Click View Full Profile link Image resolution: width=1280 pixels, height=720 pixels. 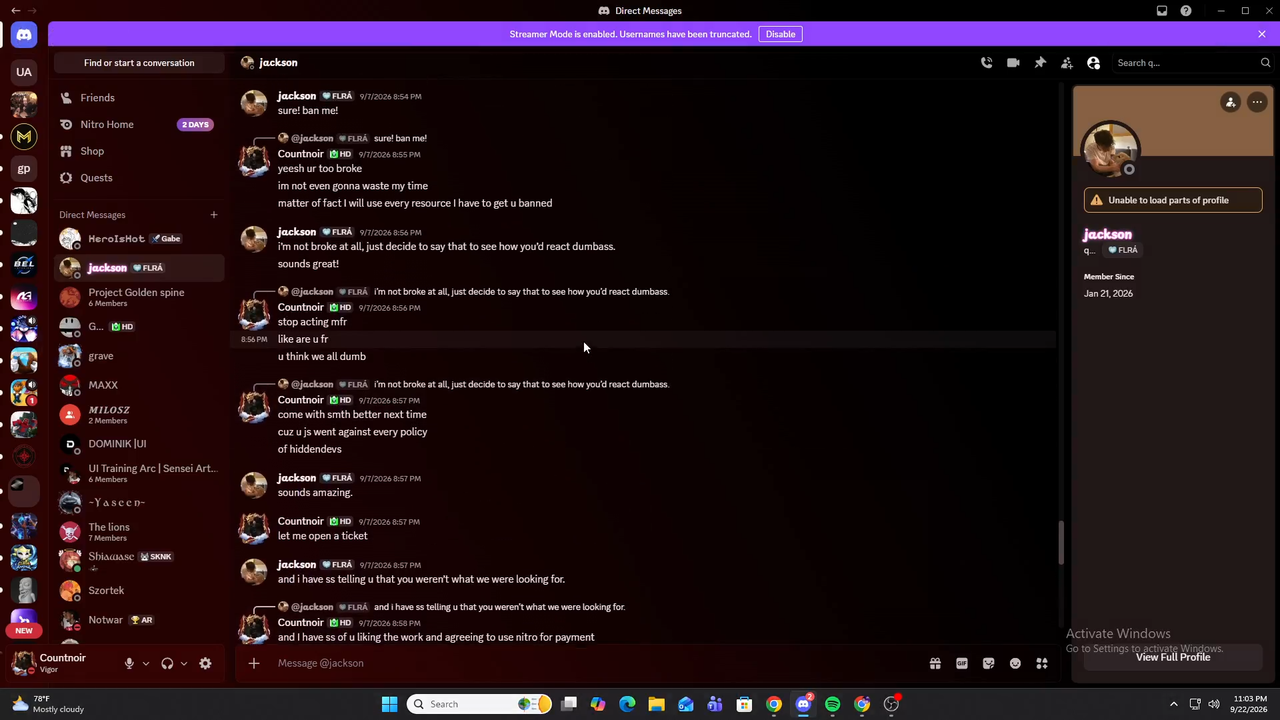coord(1173,657)
